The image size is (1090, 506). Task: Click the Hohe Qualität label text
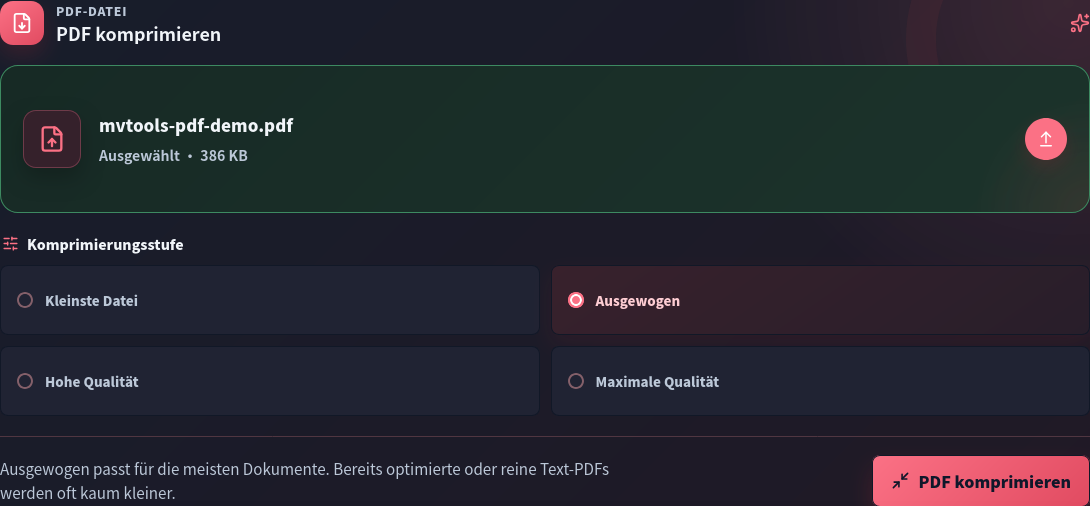92,382
